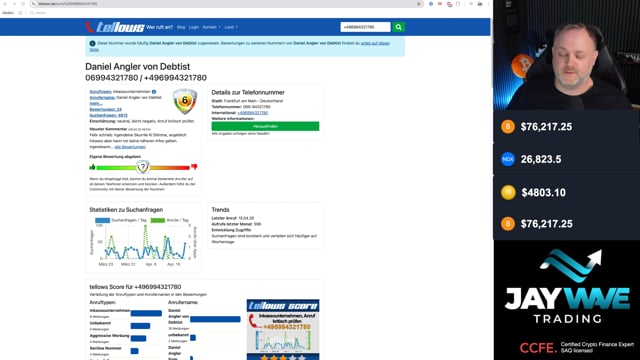Click the green search magnifier button
This screenshot has height=360, width=640.
(398, 27)
